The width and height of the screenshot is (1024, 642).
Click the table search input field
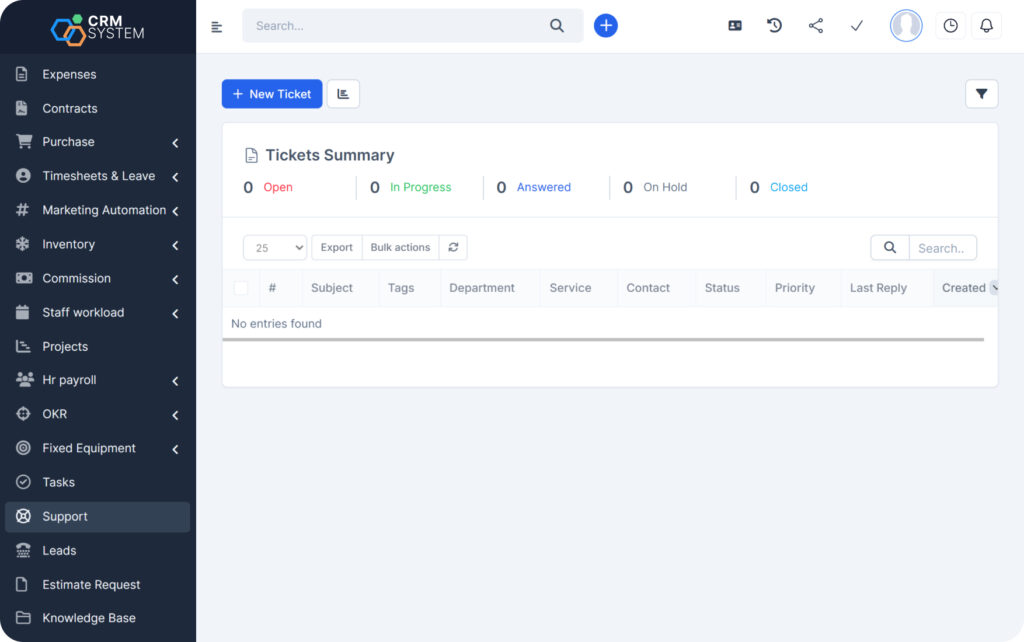[x=942, y=248]
